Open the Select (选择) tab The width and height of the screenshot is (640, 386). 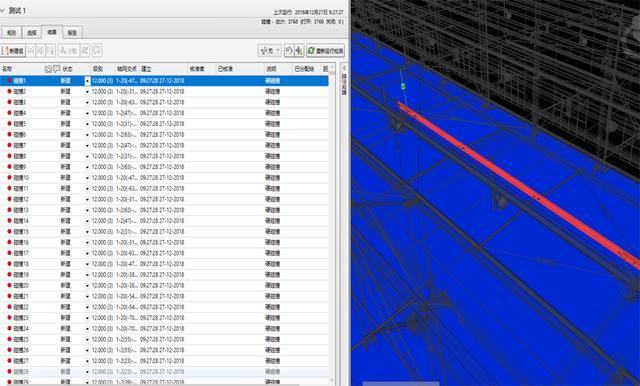click(32, 32)
